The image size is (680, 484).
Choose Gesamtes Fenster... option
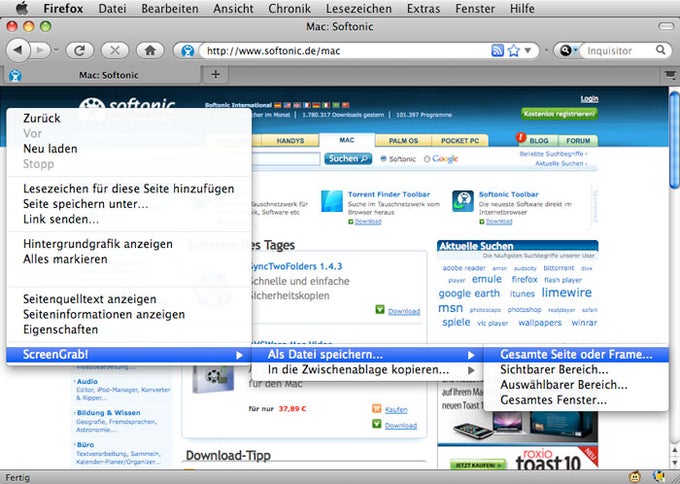tap(576, 400)
